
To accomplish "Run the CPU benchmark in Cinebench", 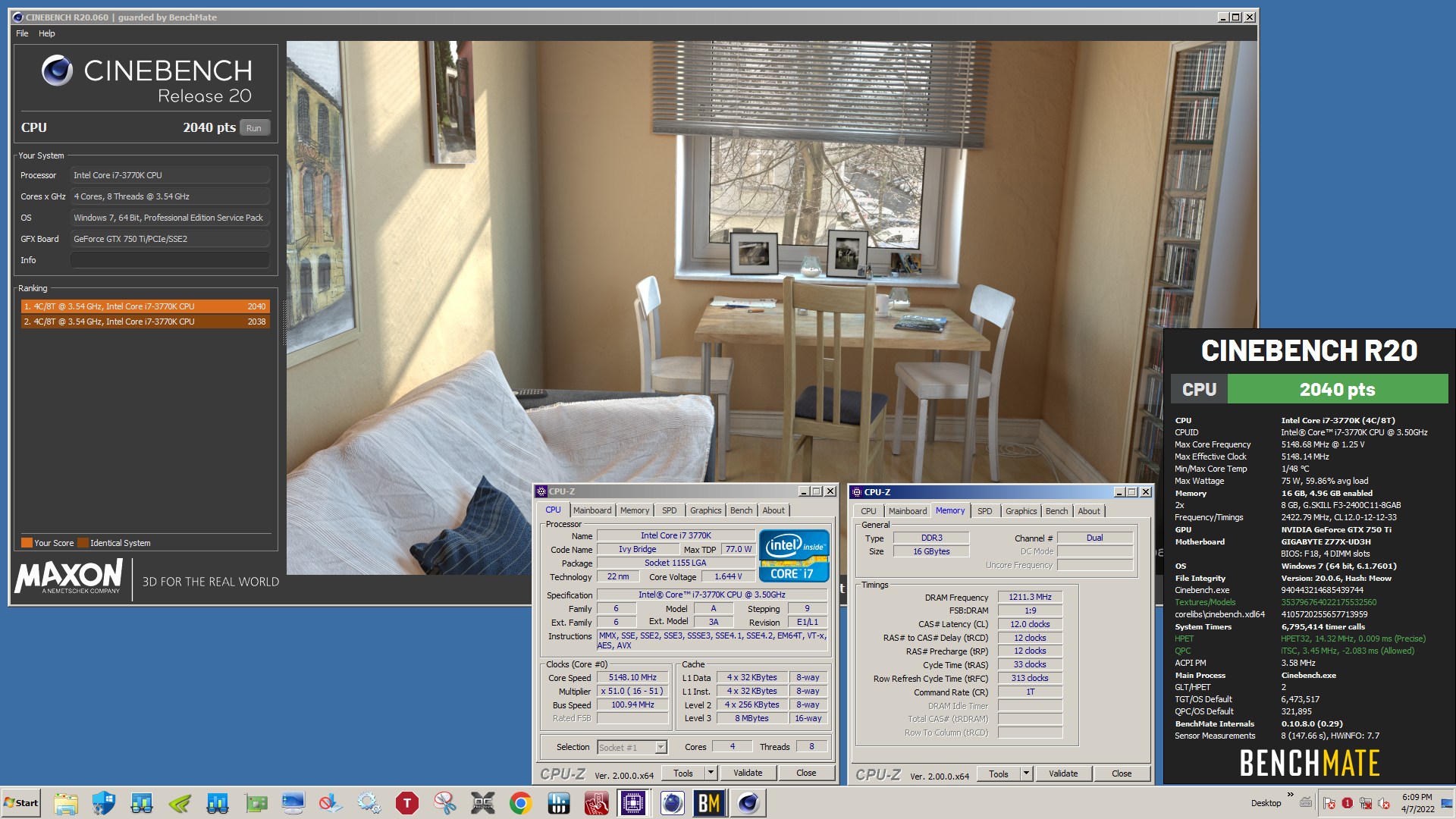I will [254, 128].
